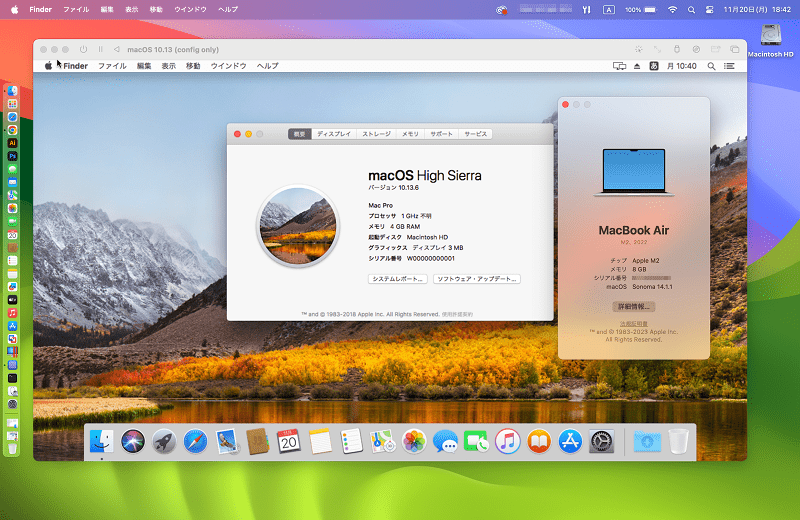Click the guest eject icon in menu bar
Viewport: 800px width, 520px height.
637,66
